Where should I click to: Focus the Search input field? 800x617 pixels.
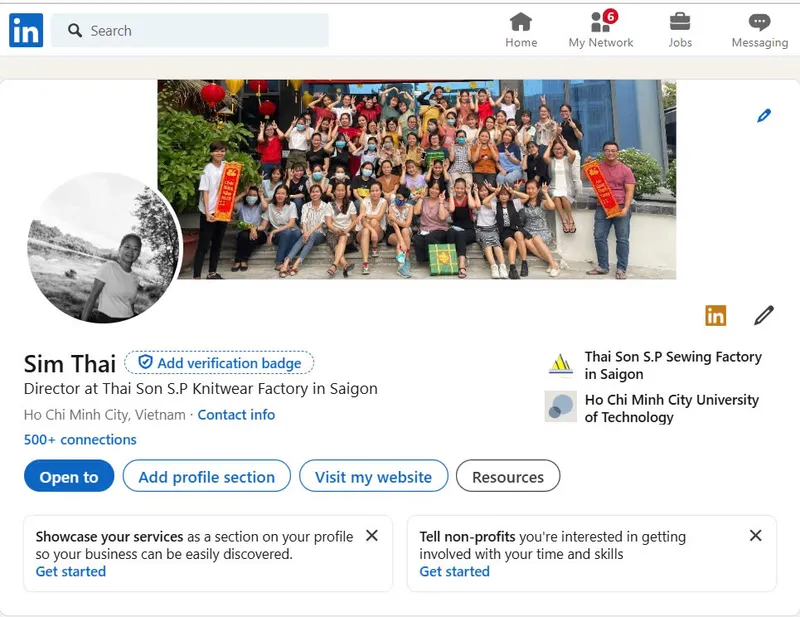(190, 31)
